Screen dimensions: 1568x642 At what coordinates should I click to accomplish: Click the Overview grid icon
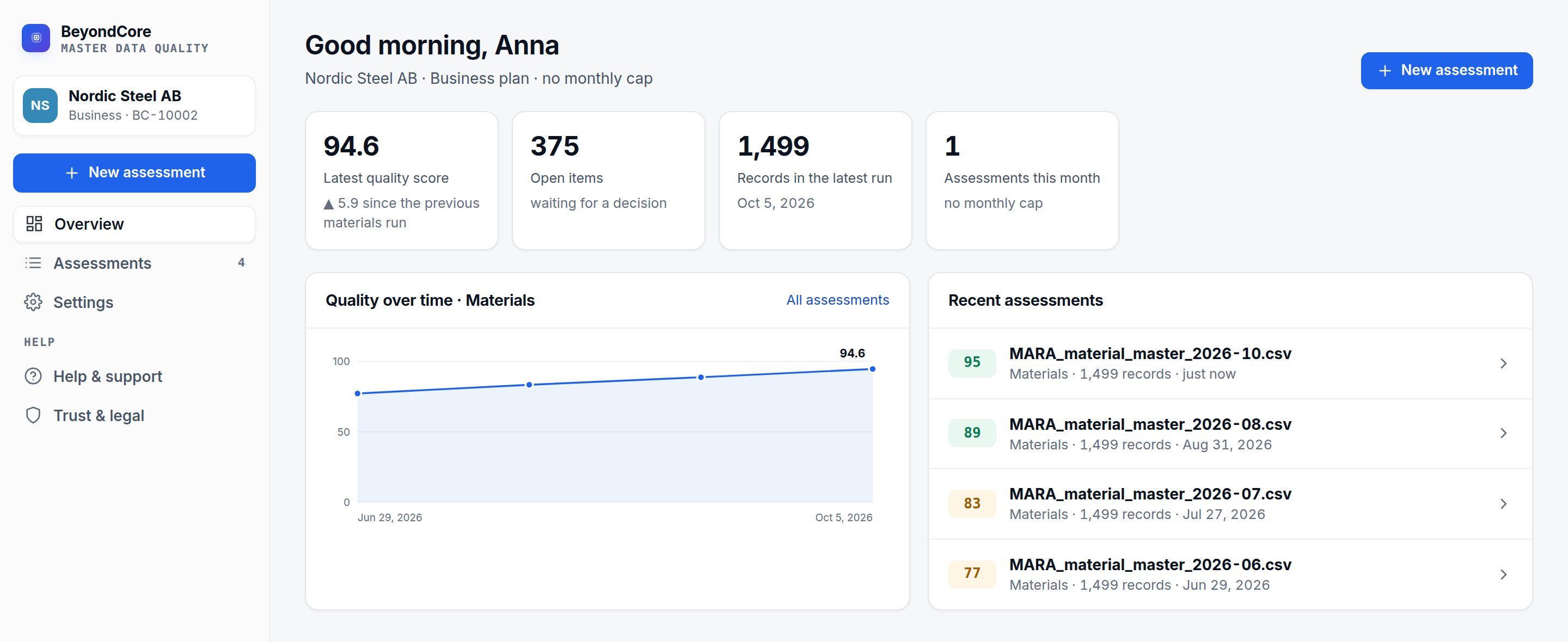click(34, 224)
